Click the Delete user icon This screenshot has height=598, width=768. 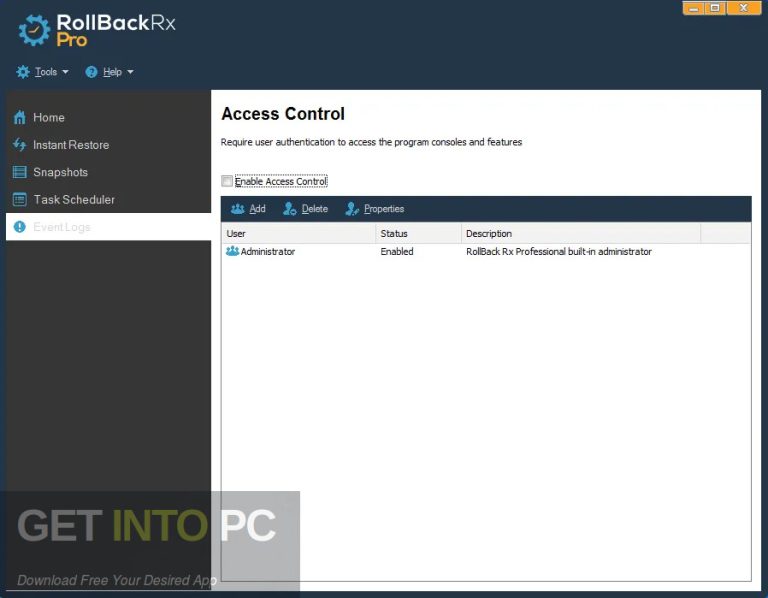[x=289, y=209]
